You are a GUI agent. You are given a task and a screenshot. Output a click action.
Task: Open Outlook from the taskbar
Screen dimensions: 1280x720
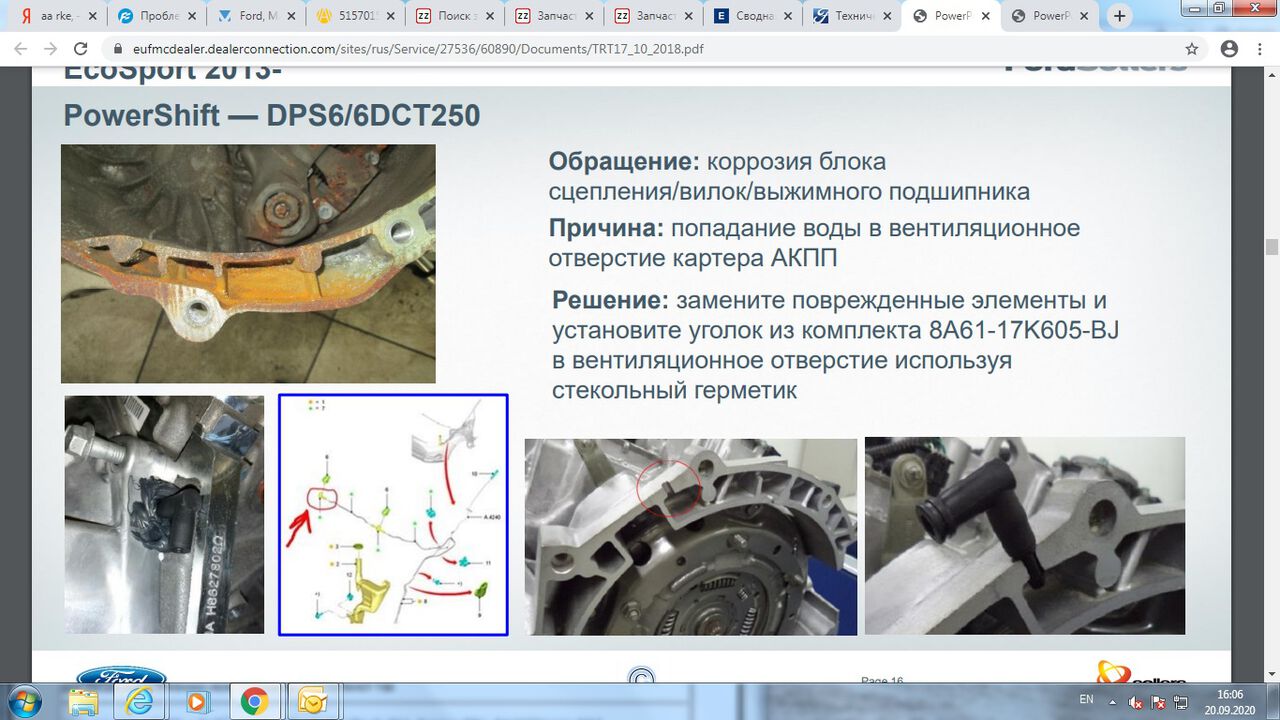coord(312,702)
